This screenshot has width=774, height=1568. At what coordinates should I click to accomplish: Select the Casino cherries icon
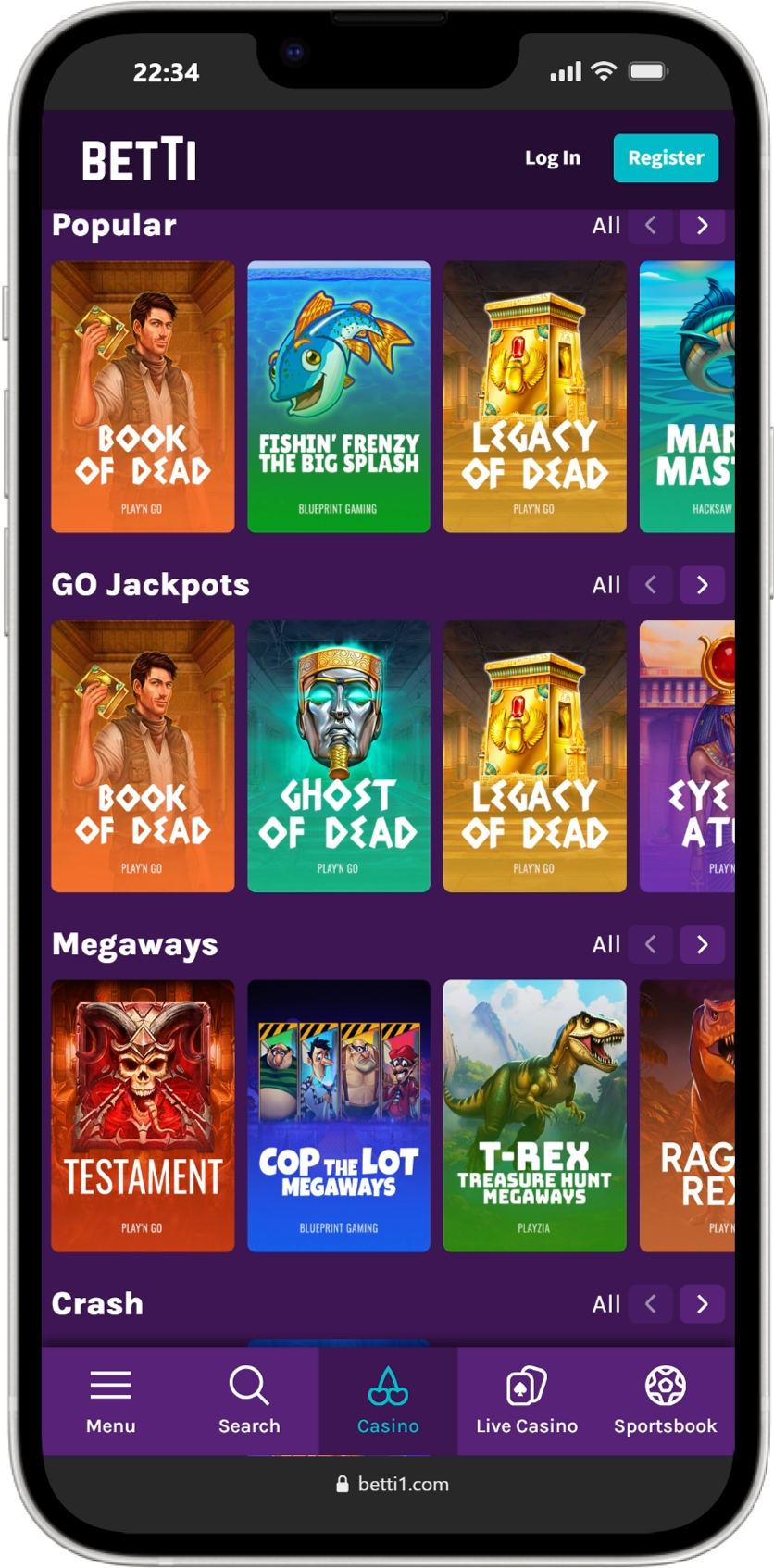(x=388, y=1386)
